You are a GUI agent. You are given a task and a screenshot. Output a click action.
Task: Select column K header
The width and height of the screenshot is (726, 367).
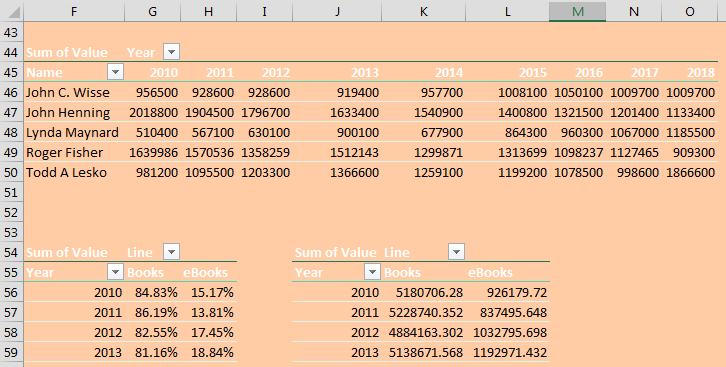coord(423,11)
